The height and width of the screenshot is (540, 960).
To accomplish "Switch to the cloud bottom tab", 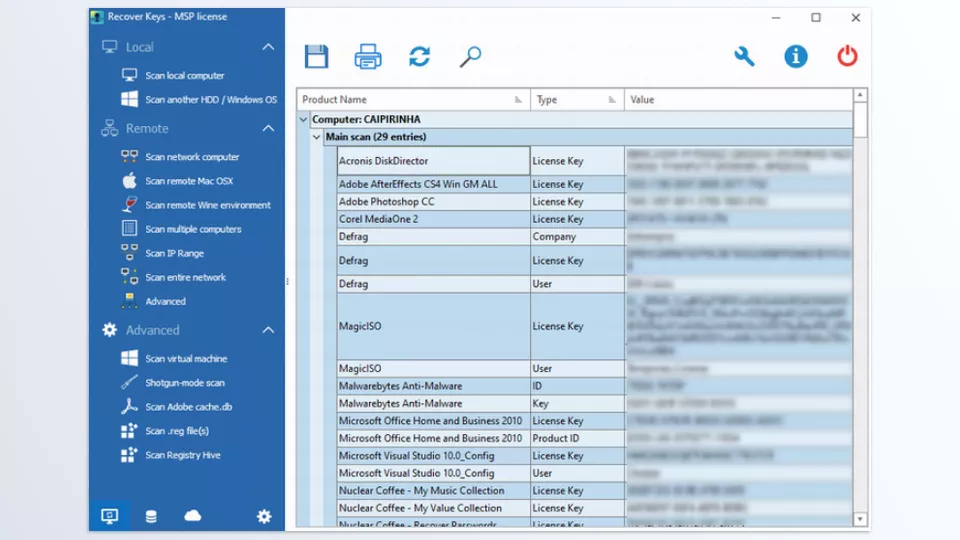I will point(192,516).
